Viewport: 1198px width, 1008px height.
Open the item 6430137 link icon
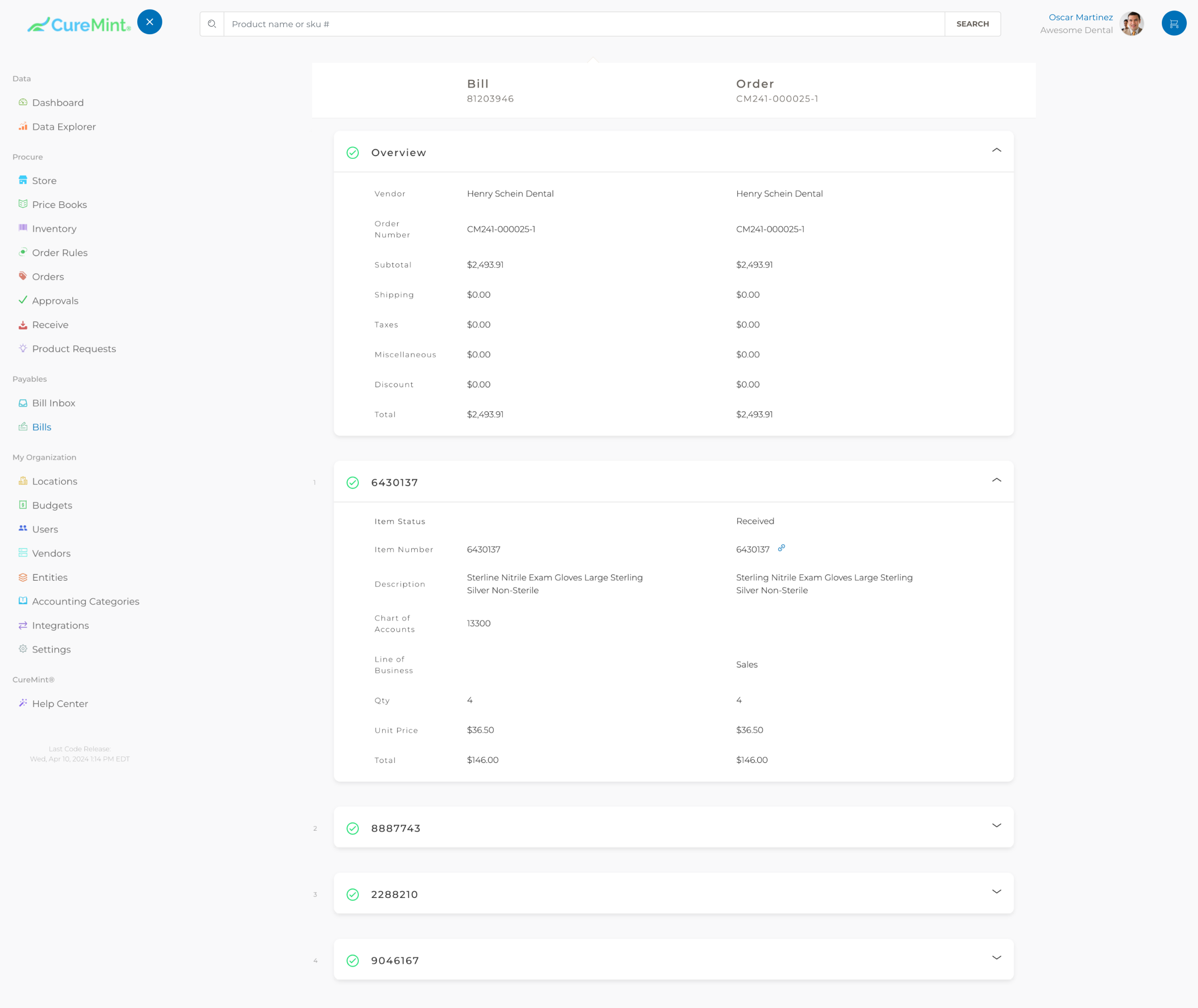[x=781, y=548]
